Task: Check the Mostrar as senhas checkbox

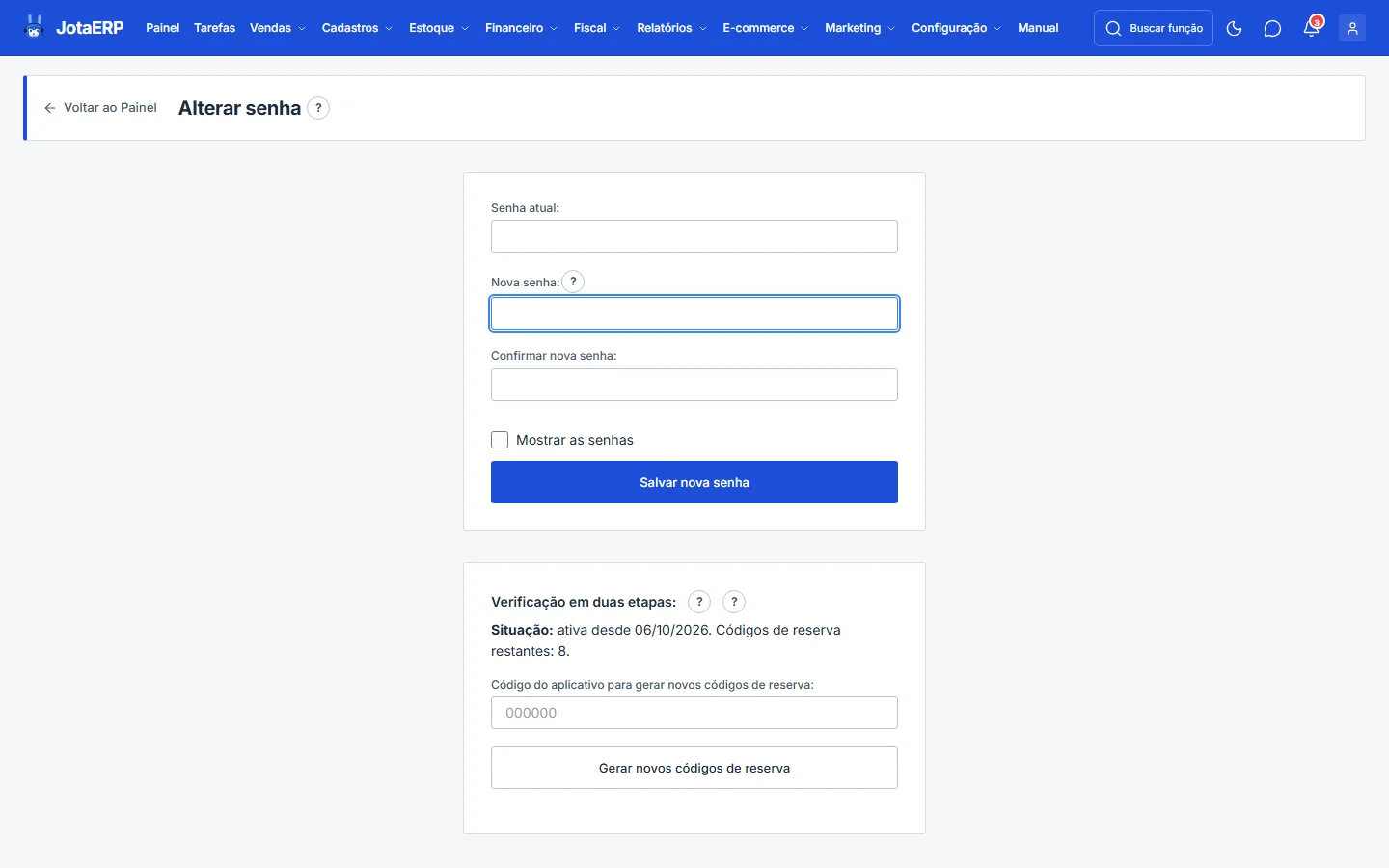Action: click(x=500, y=440)
